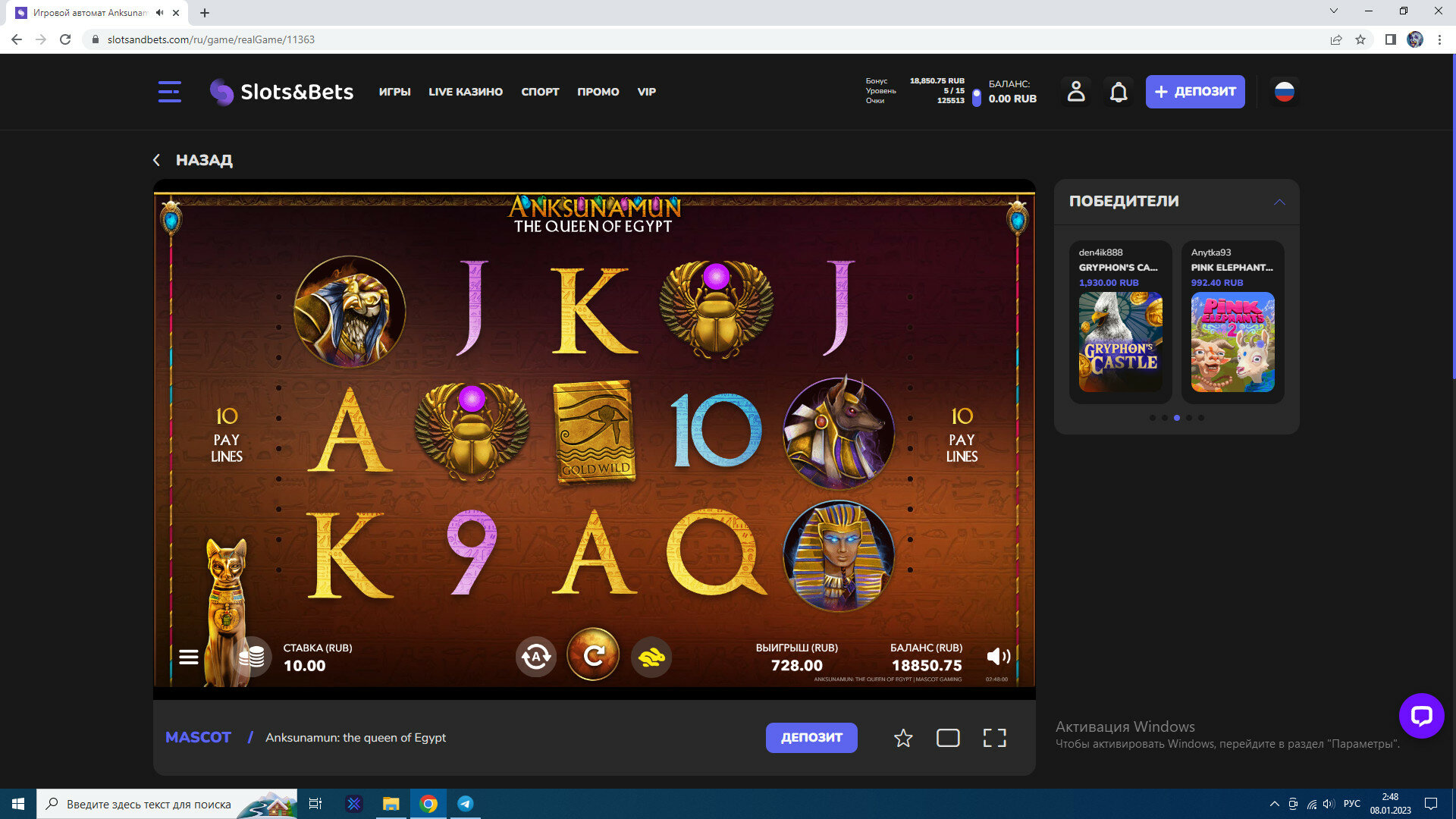Viewport: 1456px width, 819px height.
Task: Collapse the Победители panel
Action: (x=1279, y=202)
